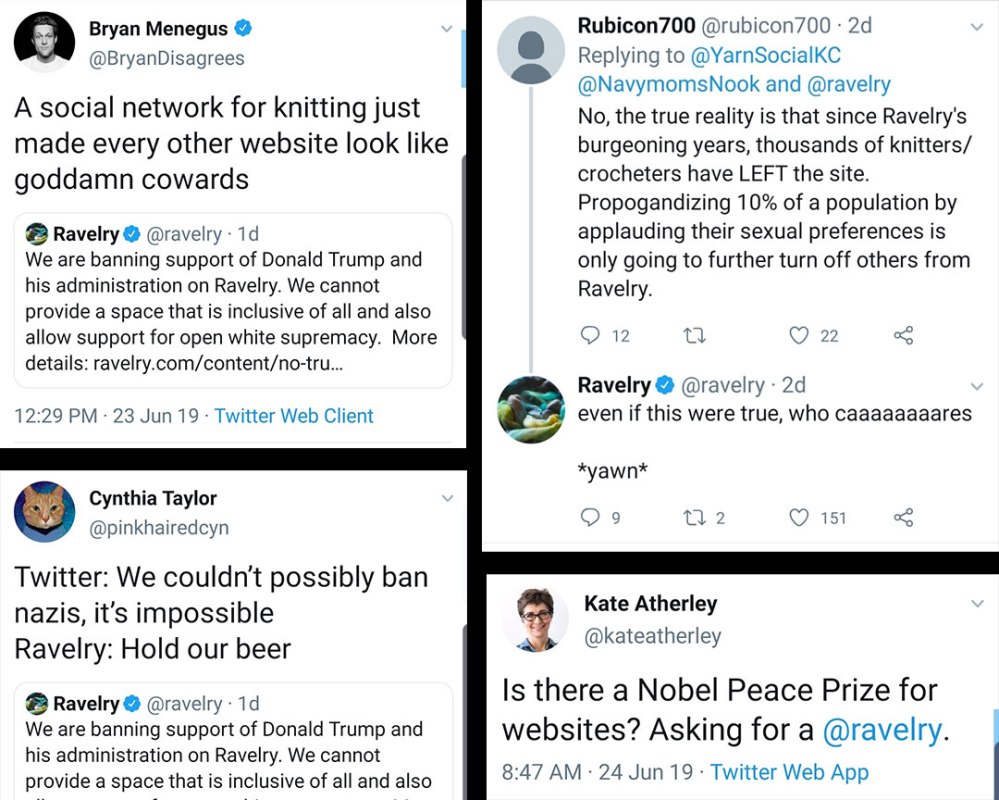Click the Twitter Web App source link

coord(790,772)
